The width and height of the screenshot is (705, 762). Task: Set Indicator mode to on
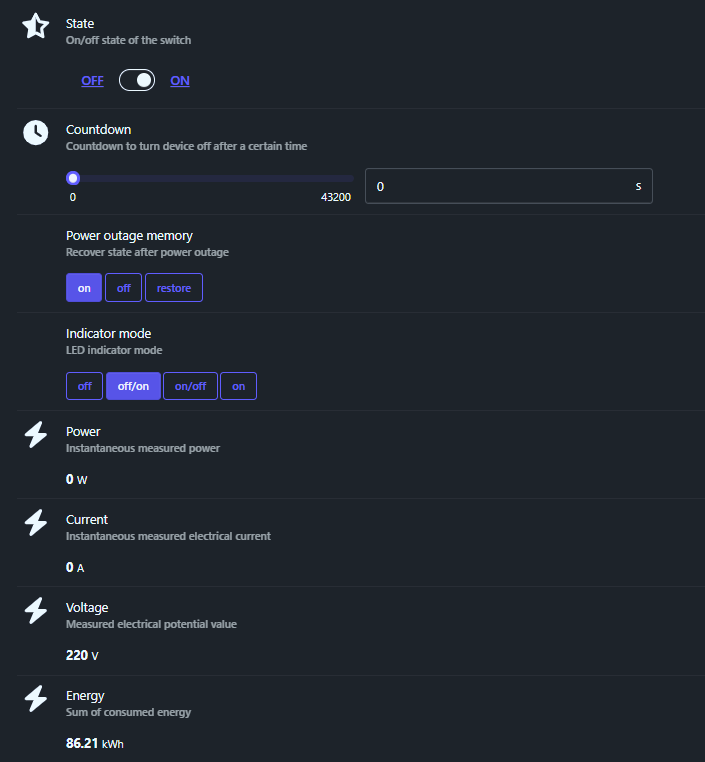point(239,386)
